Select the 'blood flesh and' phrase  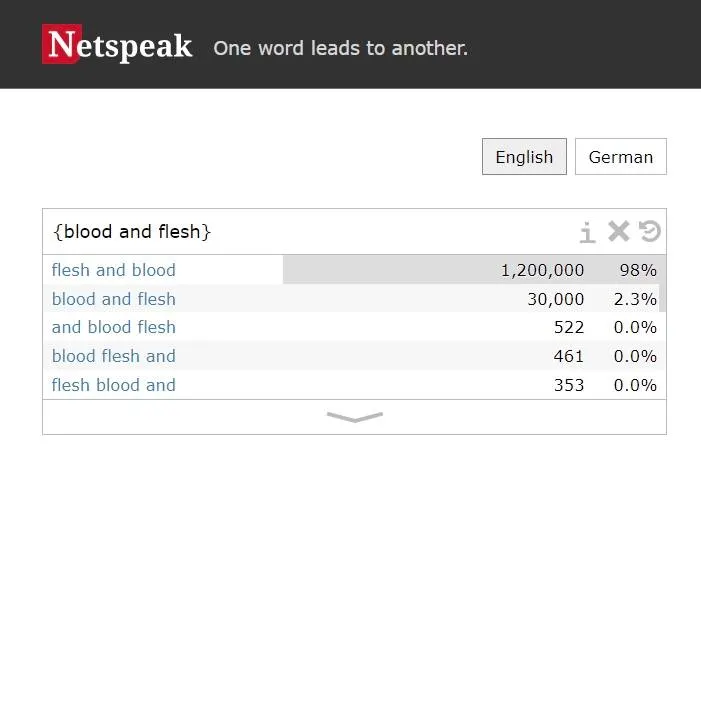point(114,356)
